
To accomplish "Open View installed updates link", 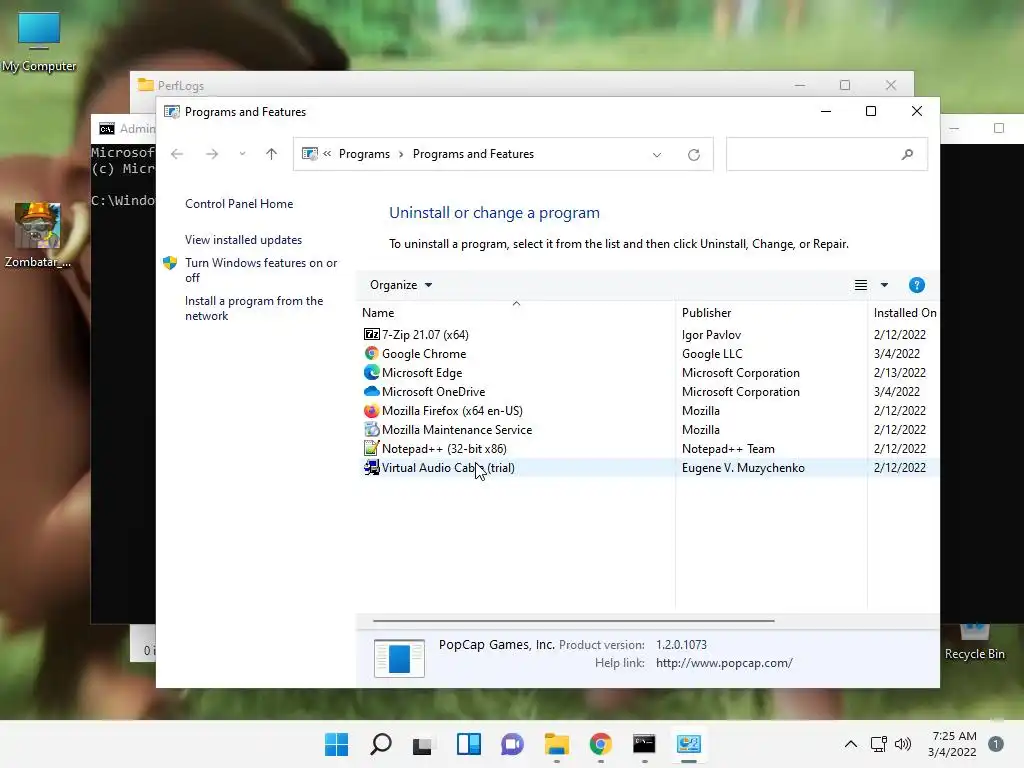I will [243, 240].
